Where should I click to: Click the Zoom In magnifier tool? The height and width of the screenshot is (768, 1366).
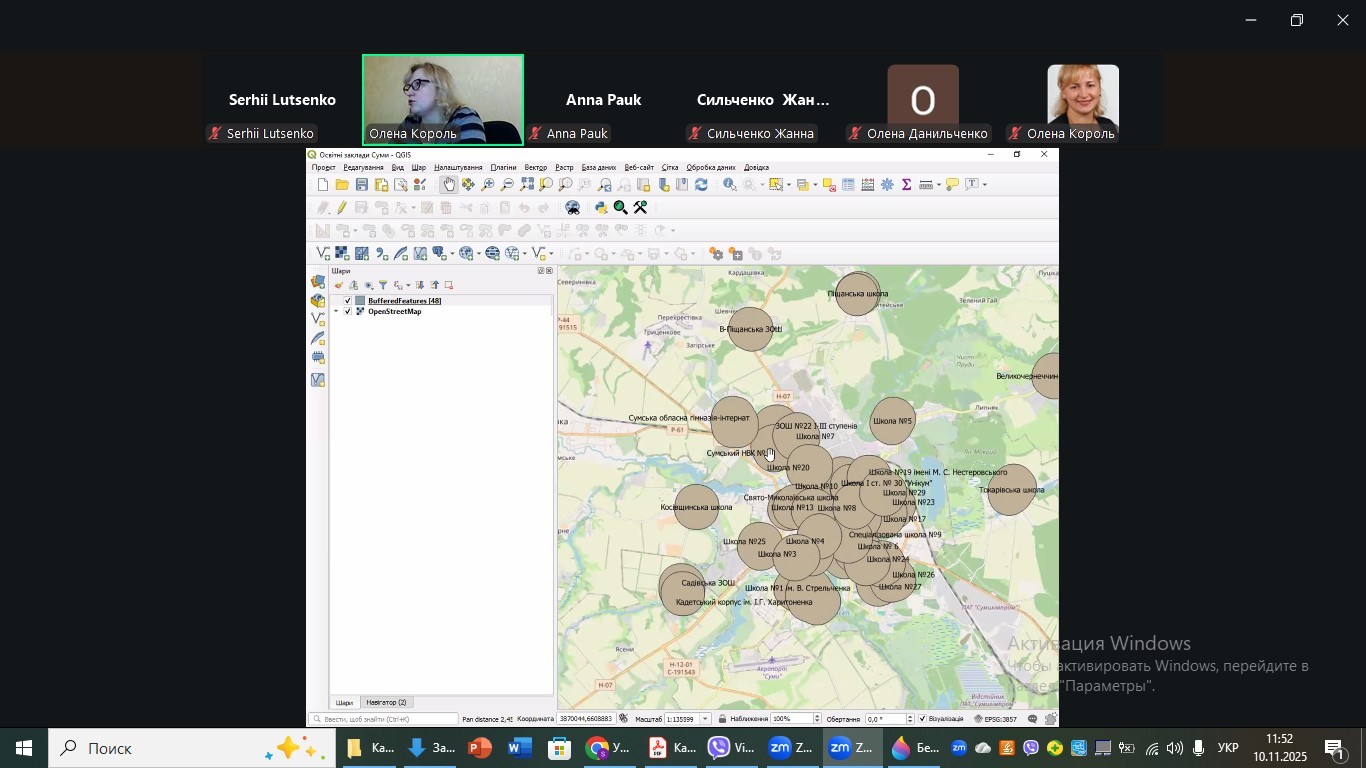[488, 184]
